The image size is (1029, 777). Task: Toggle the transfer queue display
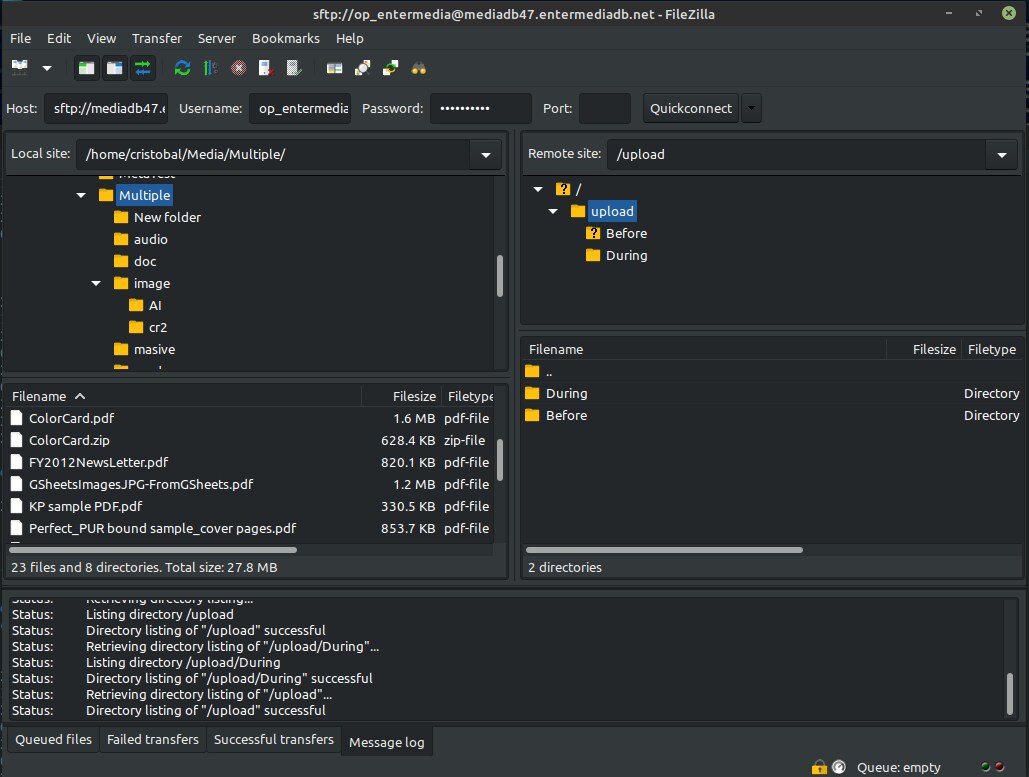pos(143,68)
